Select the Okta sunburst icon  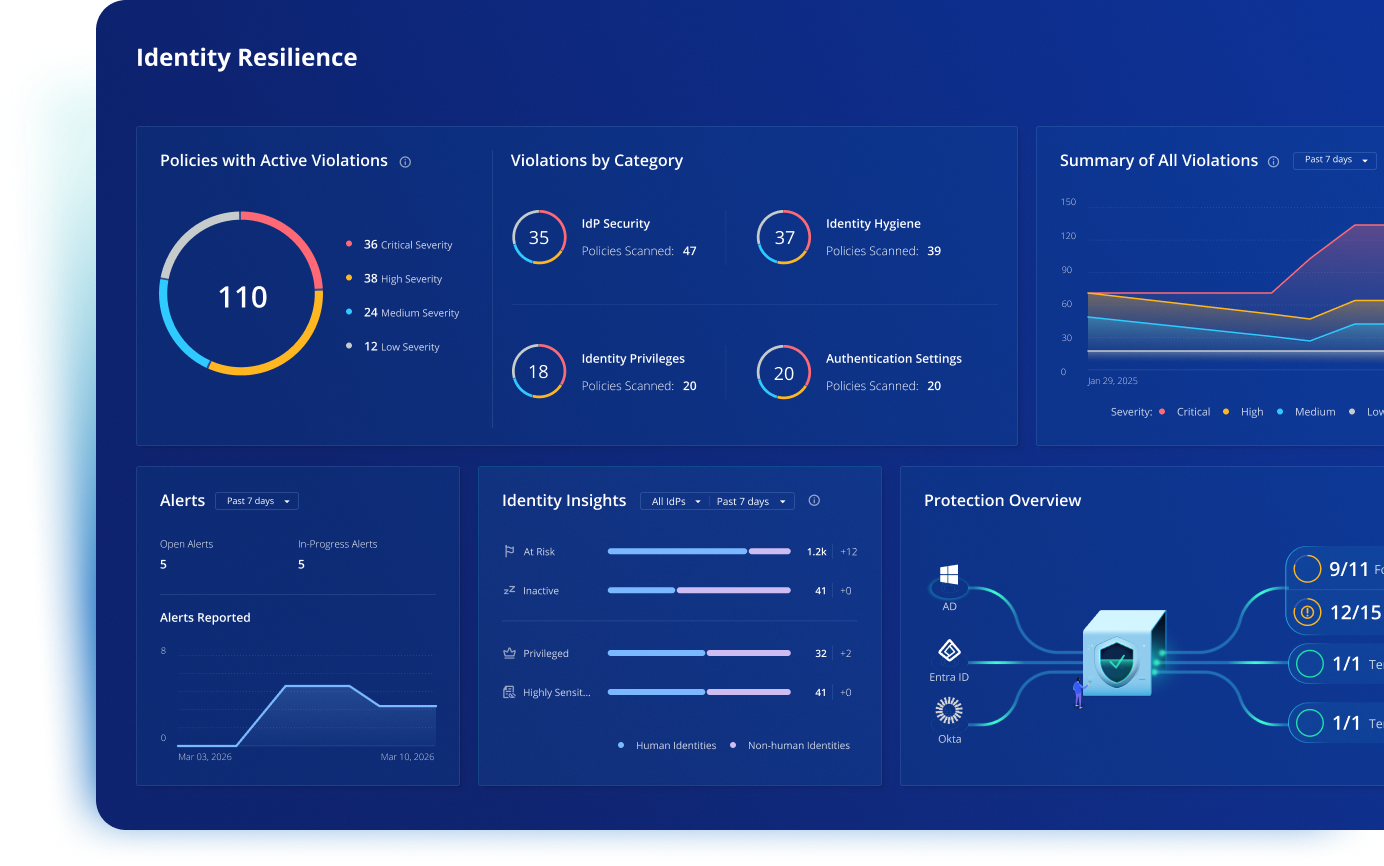tap(949, 711)
